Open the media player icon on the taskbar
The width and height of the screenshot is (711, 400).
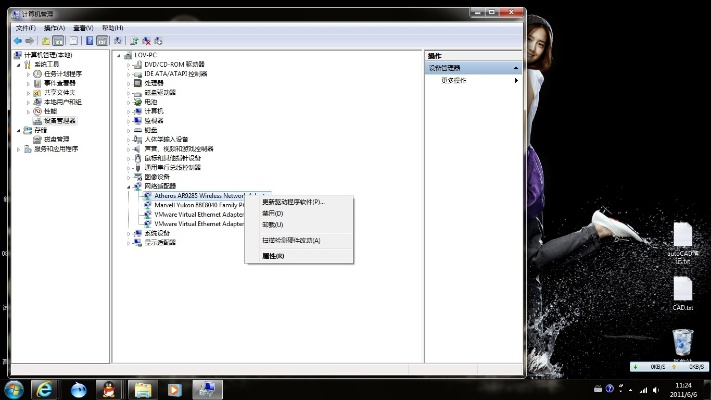click(x=175, y=388)
